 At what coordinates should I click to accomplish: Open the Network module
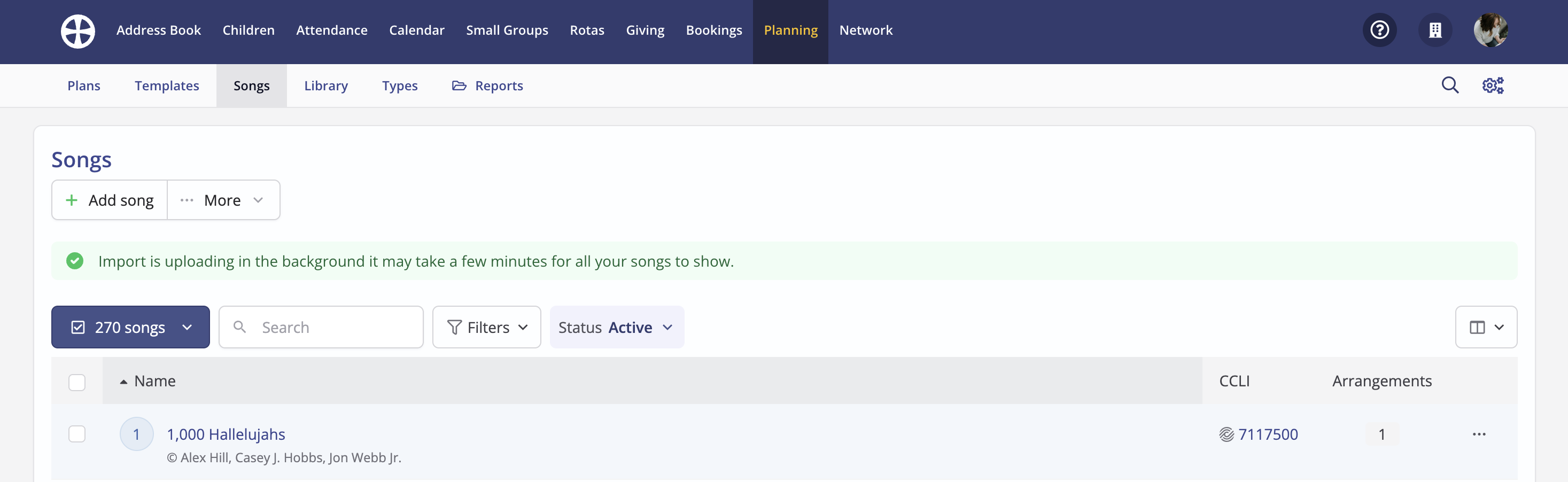coord(866,30)
